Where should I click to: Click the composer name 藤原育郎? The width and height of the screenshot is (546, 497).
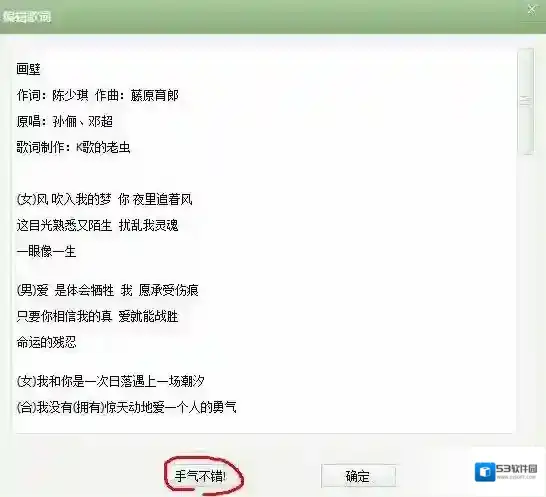pyautogui.click(x=155, y=95)
